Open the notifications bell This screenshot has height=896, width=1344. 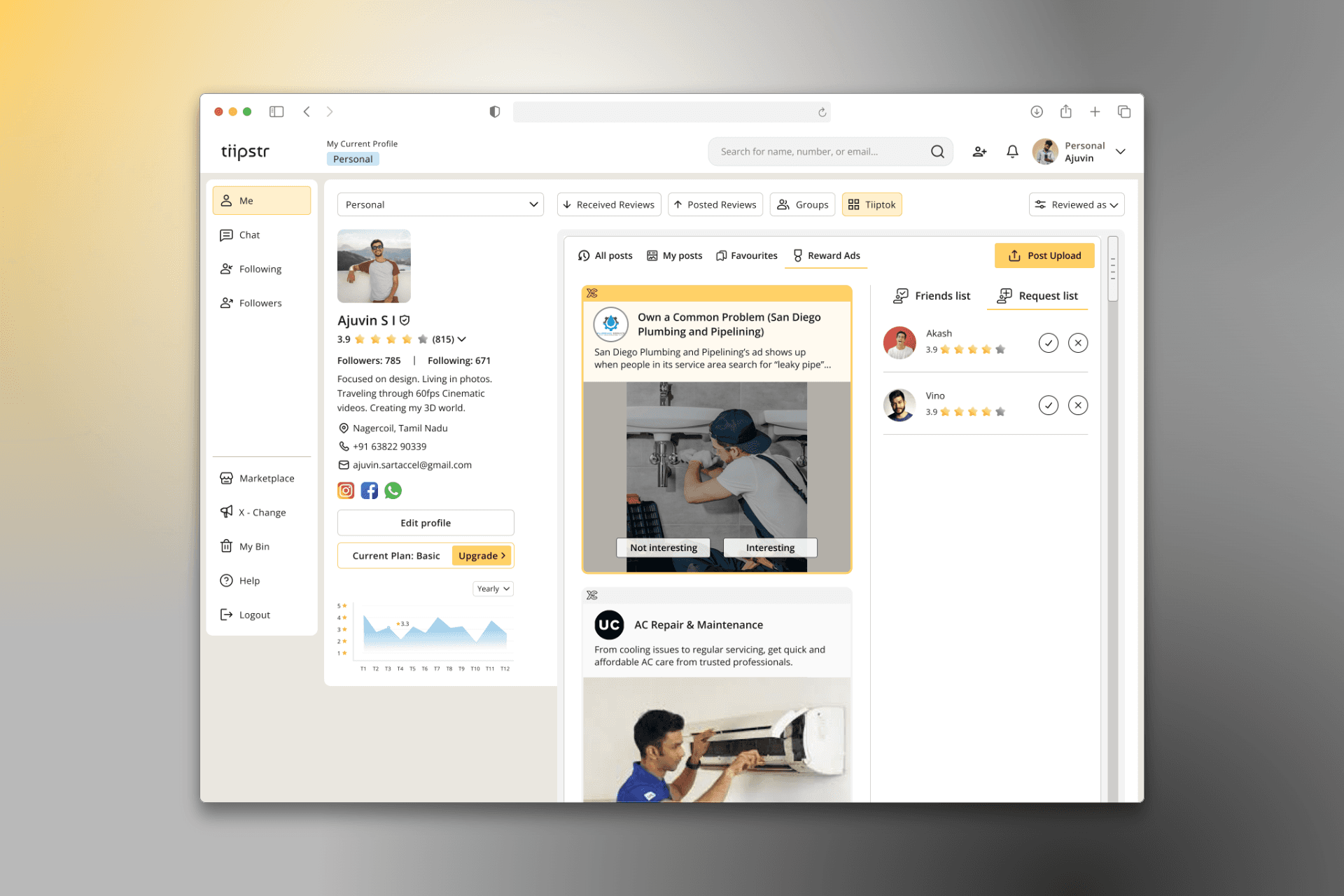point(1012,151)
